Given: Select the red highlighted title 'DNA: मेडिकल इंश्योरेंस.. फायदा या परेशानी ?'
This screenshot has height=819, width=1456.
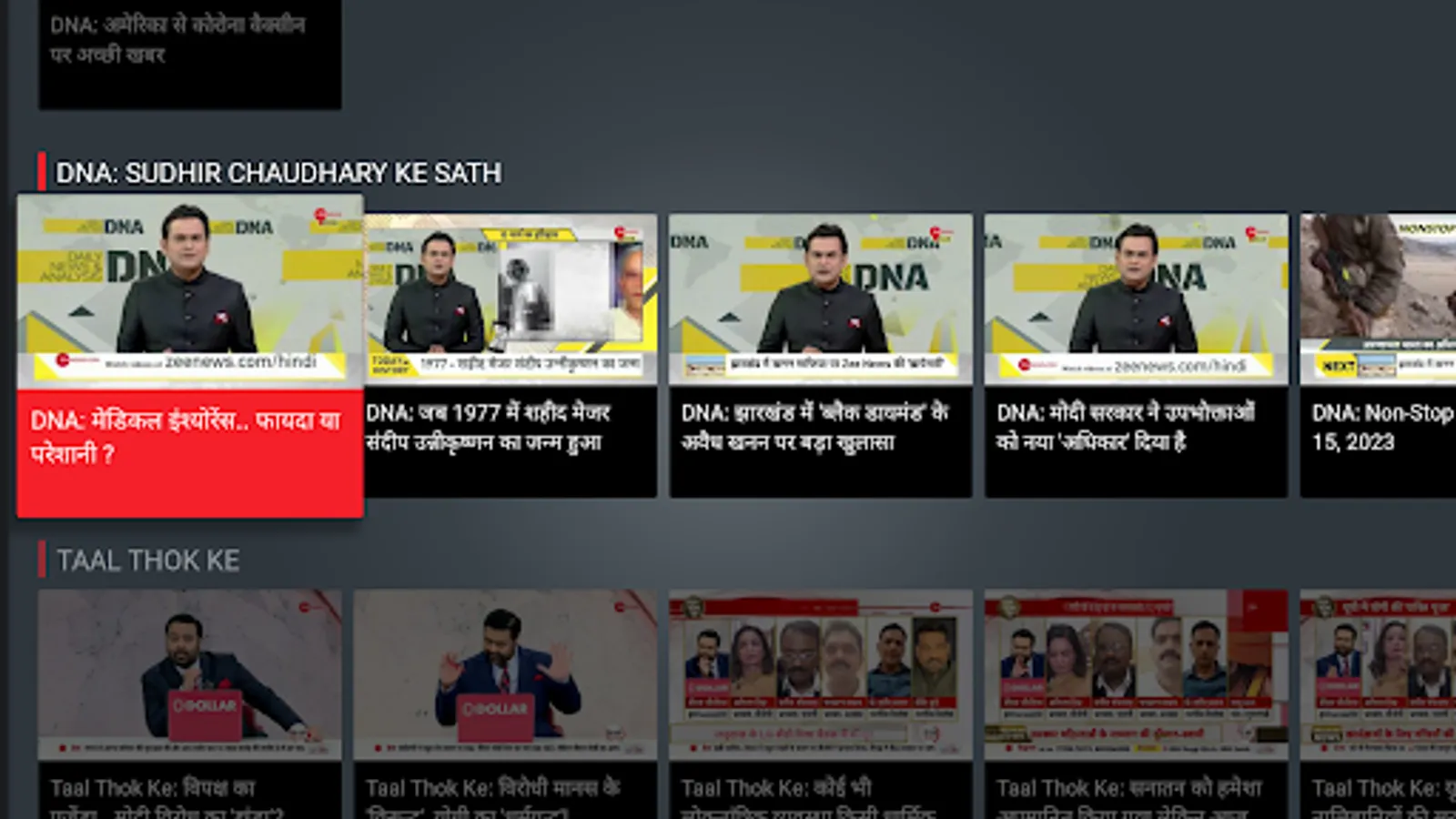Looking at the screenshot, I should click(x=186, y=437).
